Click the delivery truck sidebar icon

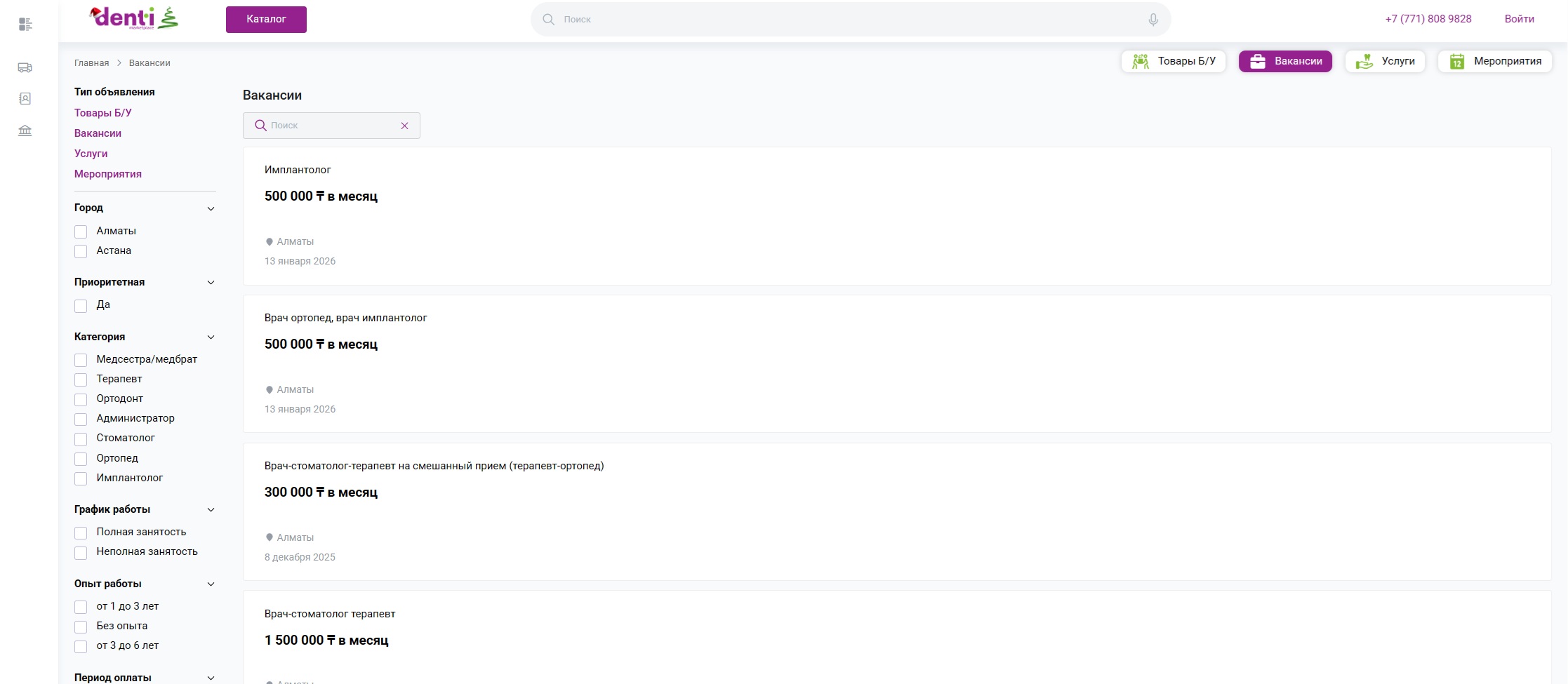(x=25, y=68)
